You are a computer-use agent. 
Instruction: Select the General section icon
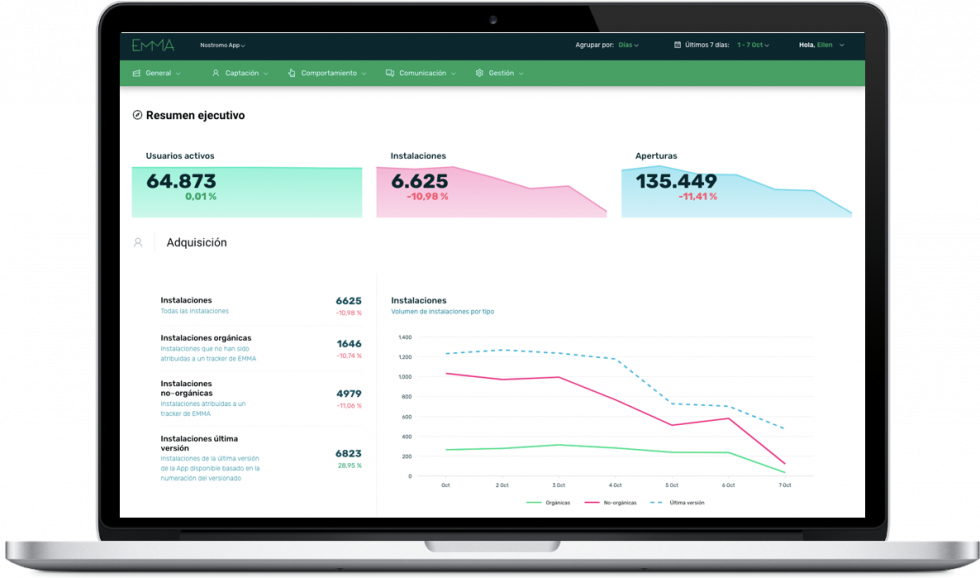[x=137, y=72]
